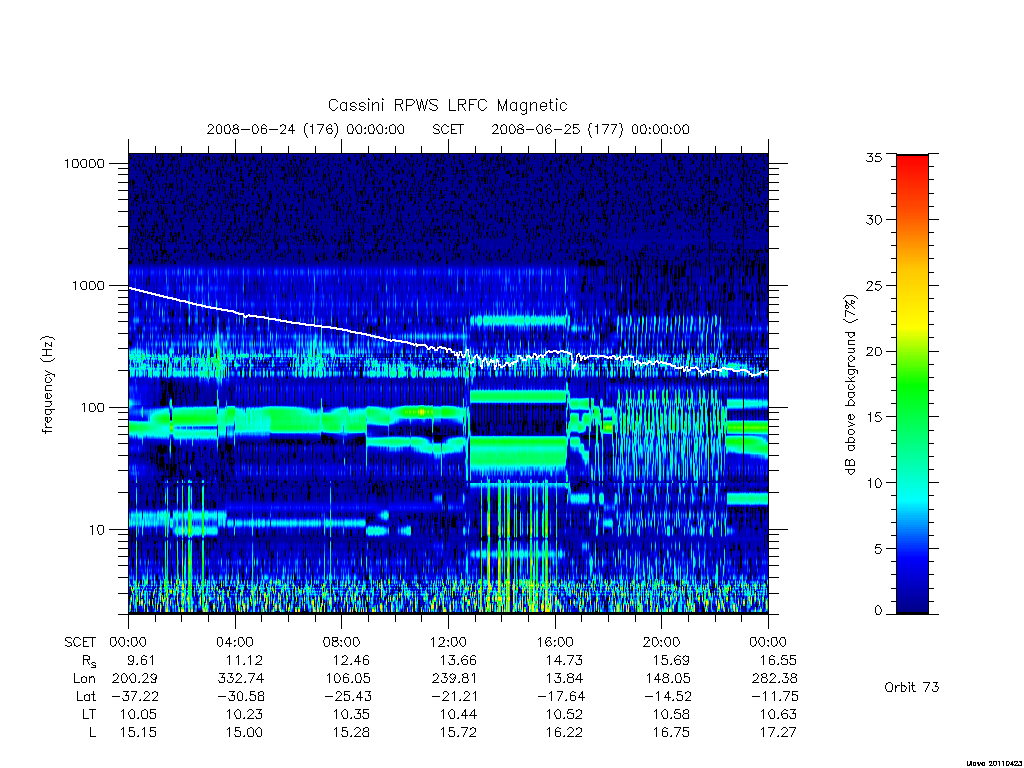Click the 16:00 time tick label
Image resolution: width=1024 pixels, height=768 pixels.
[555, 642]
